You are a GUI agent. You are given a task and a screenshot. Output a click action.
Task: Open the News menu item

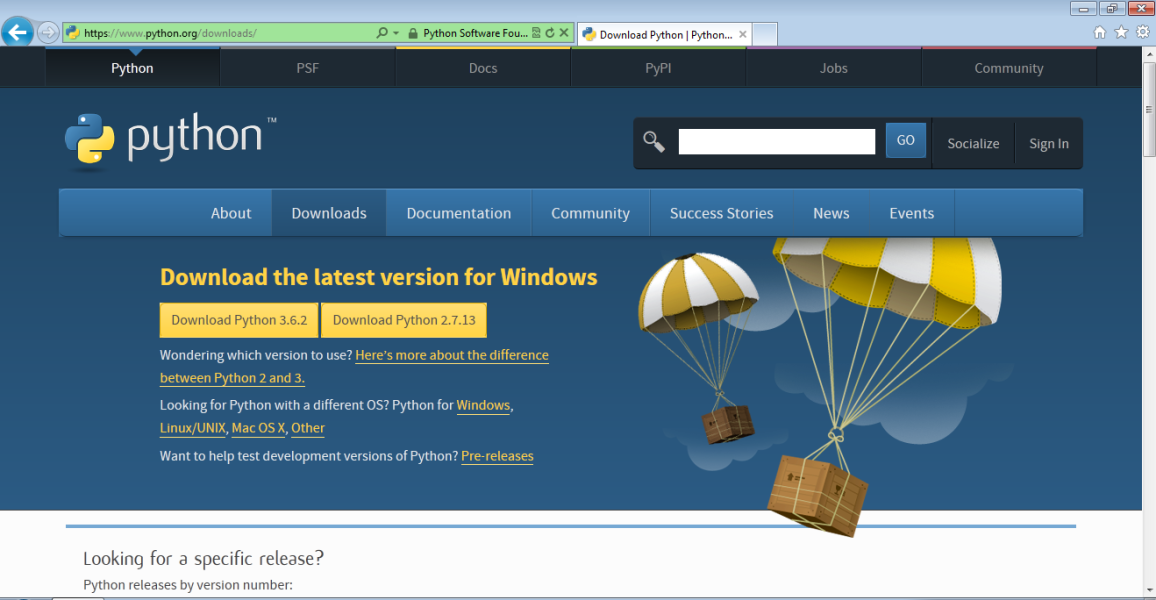[x=831, y=213]
